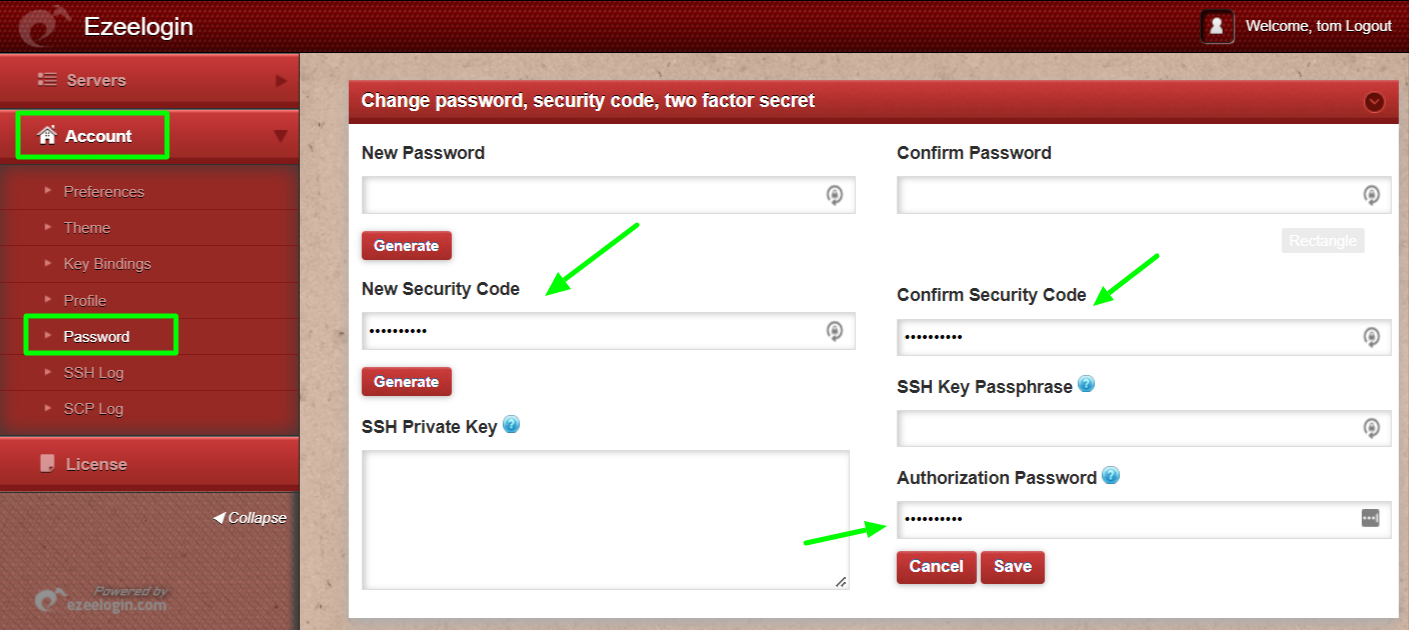Click the SSH Key Passphrase help icon
This screenshot has height=630, width=1409.
1086,384
